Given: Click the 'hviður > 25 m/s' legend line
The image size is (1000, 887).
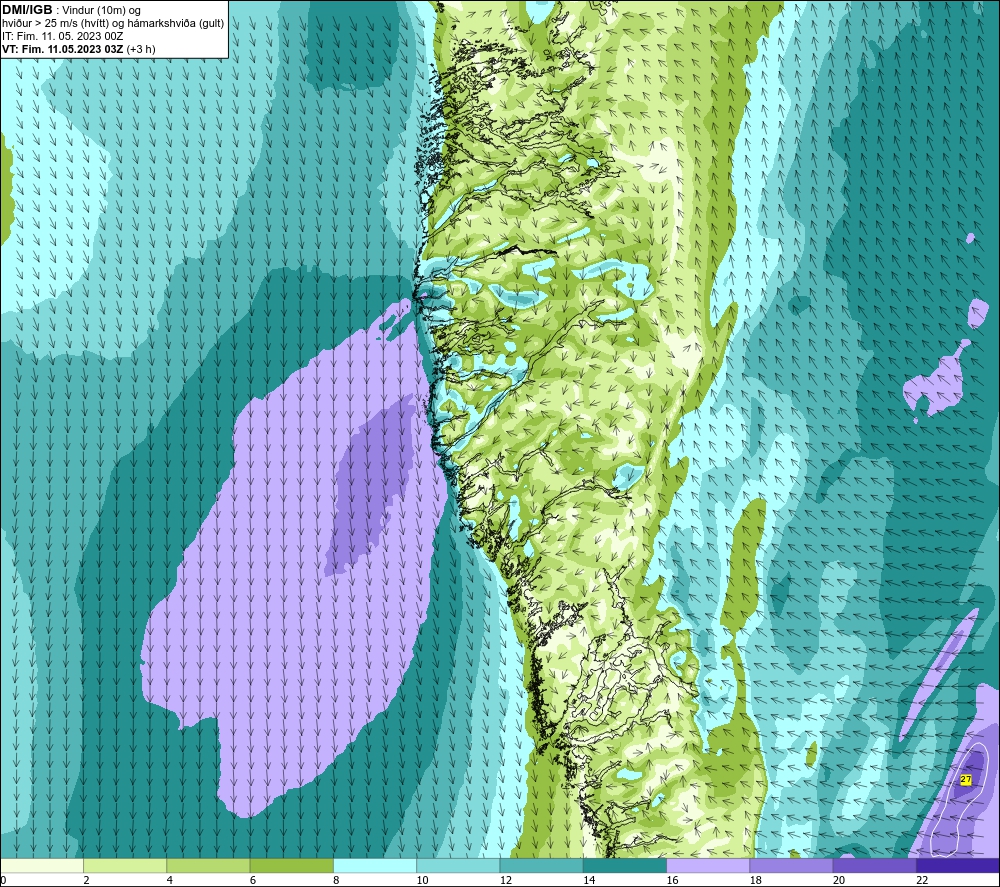Looking at the screenshot, I should (x=113, y=23).
